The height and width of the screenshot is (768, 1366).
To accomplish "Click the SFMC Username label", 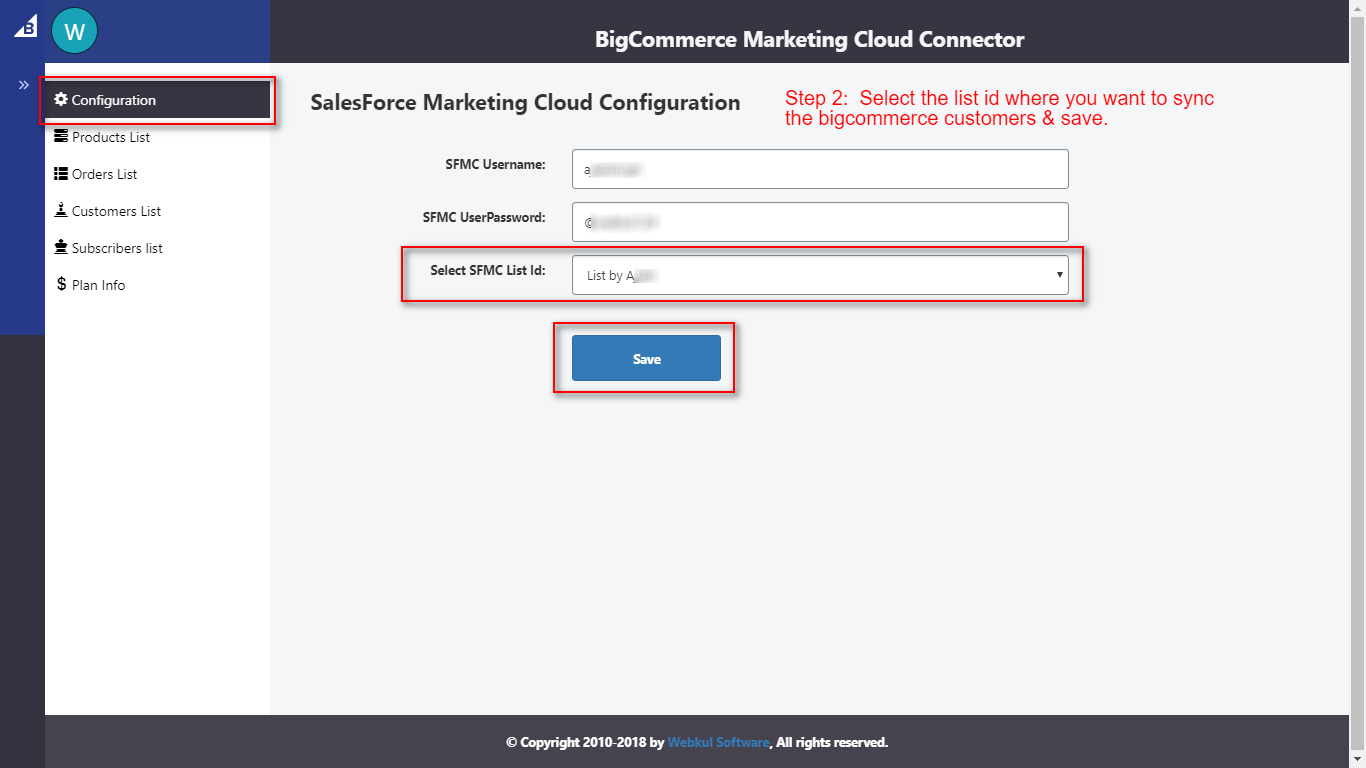I will tap(496, 164).
